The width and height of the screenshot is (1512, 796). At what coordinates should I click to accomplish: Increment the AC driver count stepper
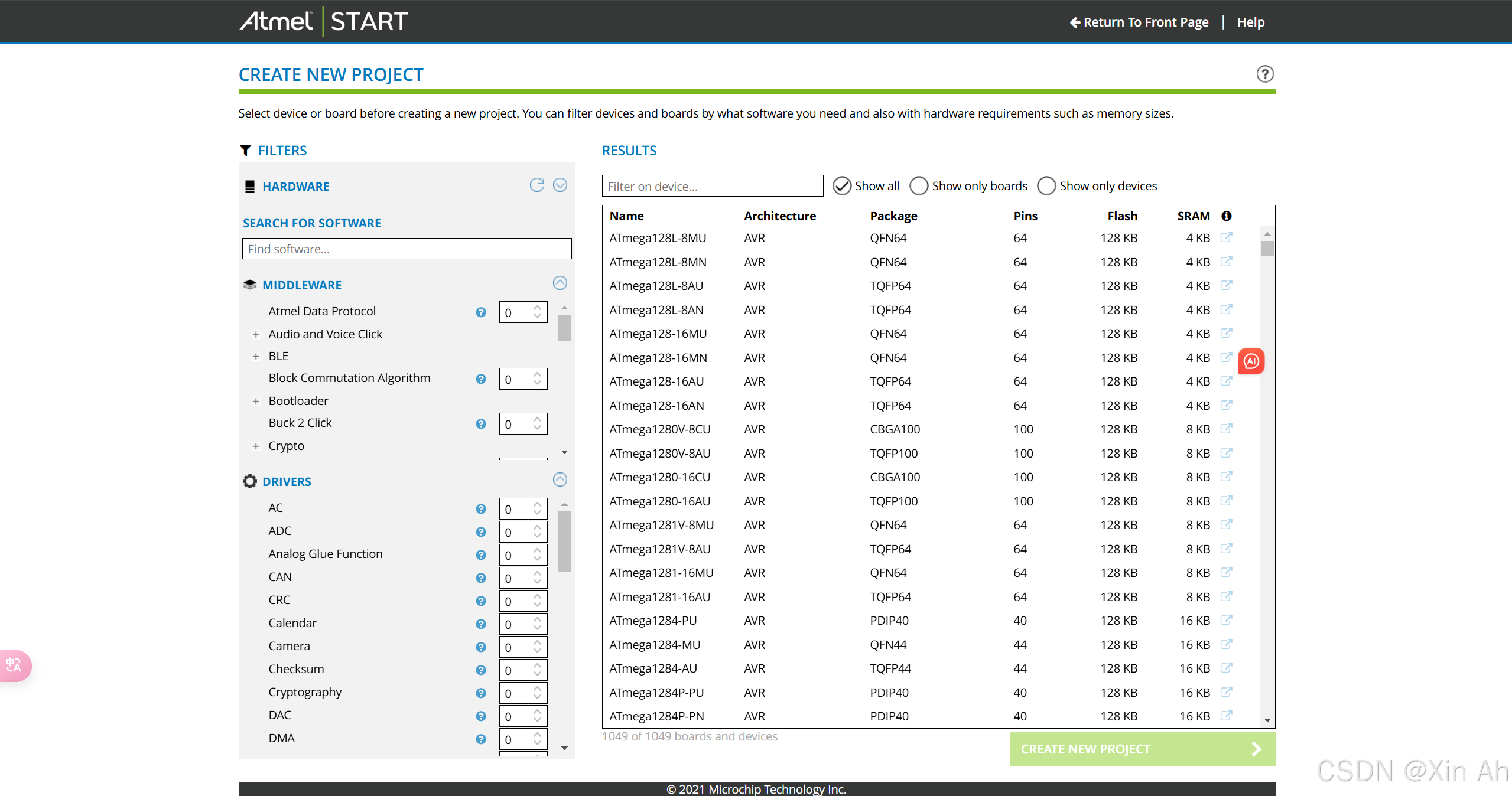pos(537,505)
